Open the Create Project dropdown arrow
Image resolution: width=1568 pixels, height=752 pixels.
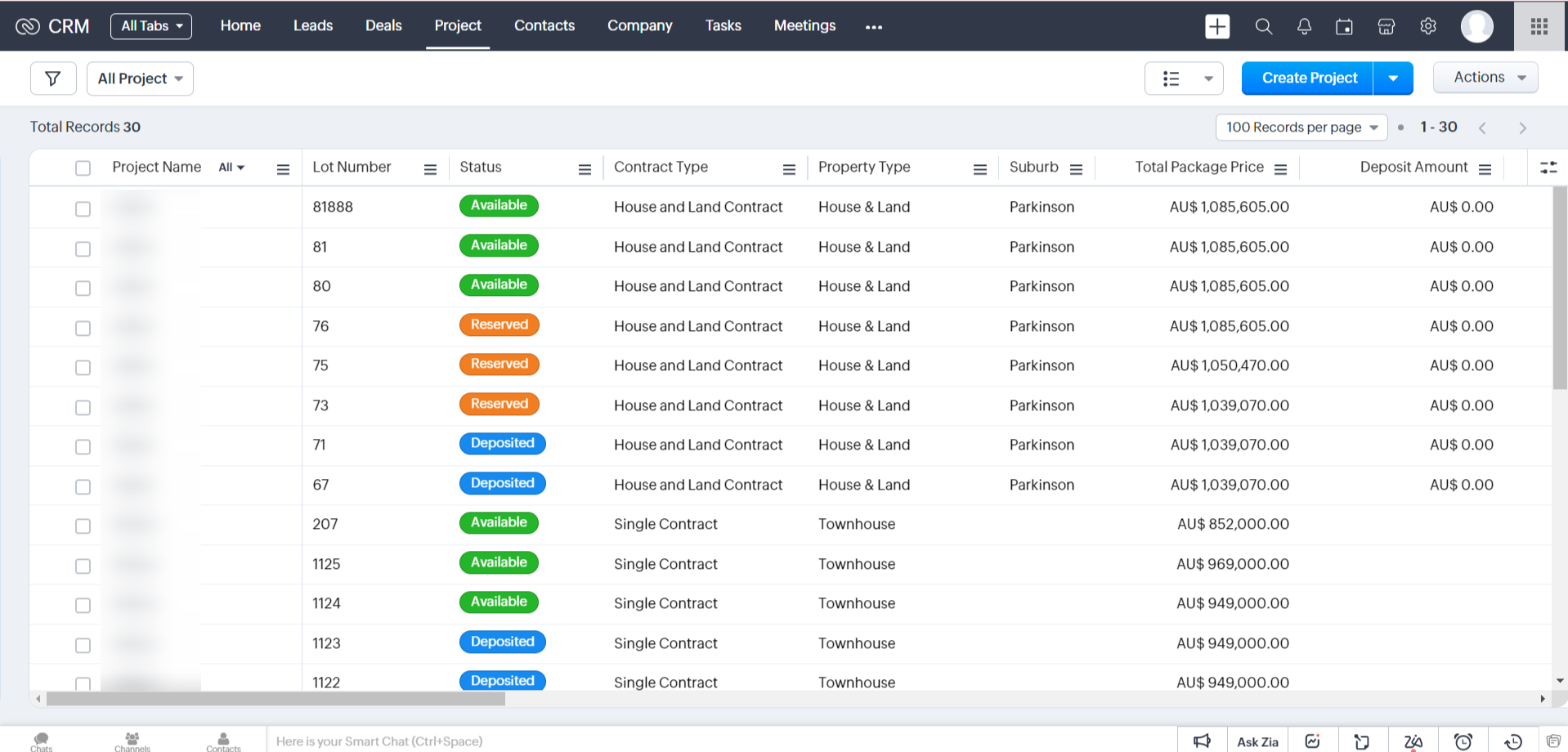1393,78
